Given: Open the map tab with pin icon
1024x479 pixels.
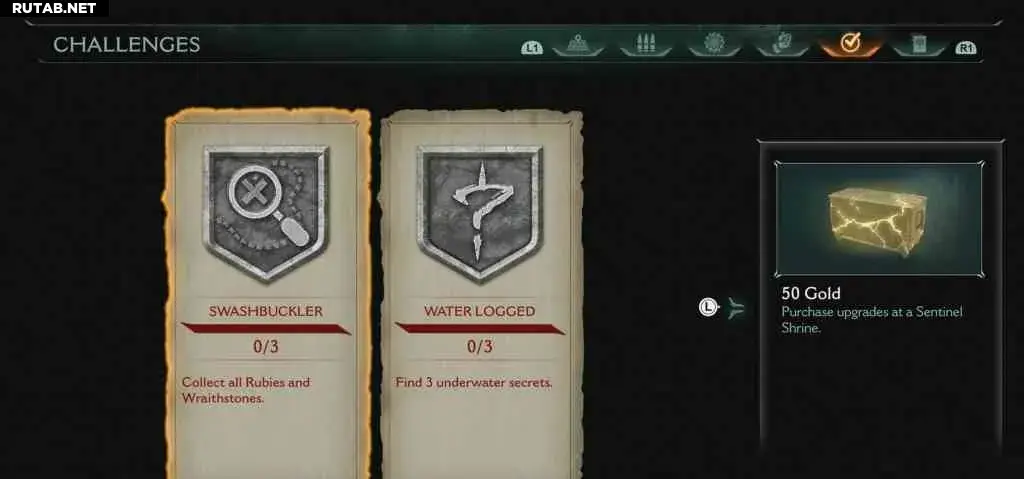Looking at the screenshot, I should point(577,44).
